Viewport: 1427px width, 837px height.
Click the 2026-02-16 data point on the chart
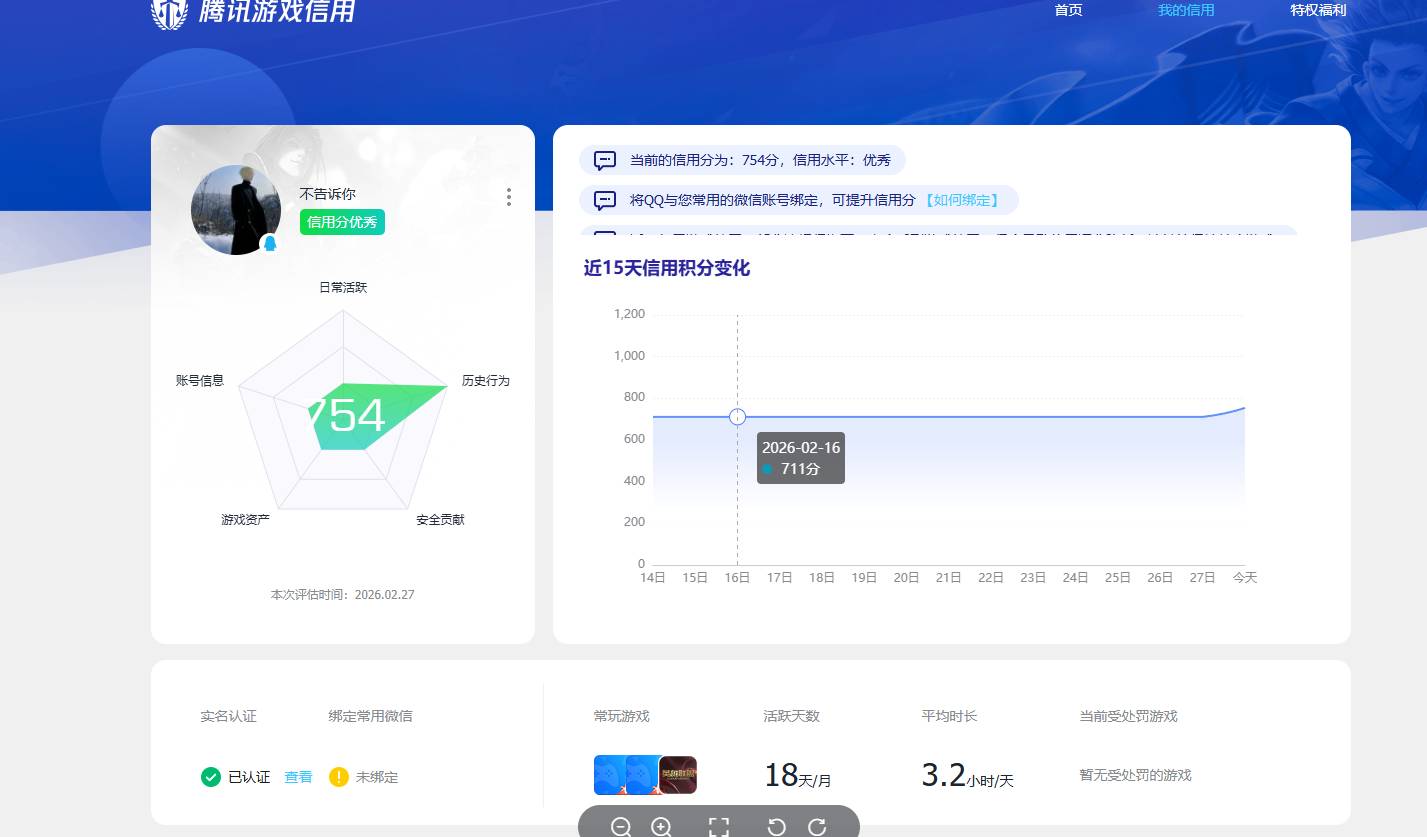[737, 417]
